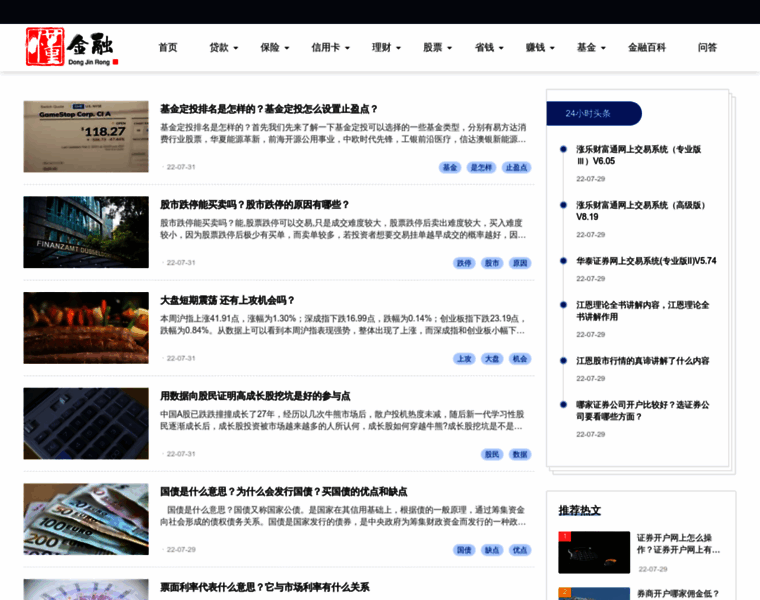Open the banknotes thumbnail for 国债 article
Viewport: 760px width, 600px height.
coord(86,519)
